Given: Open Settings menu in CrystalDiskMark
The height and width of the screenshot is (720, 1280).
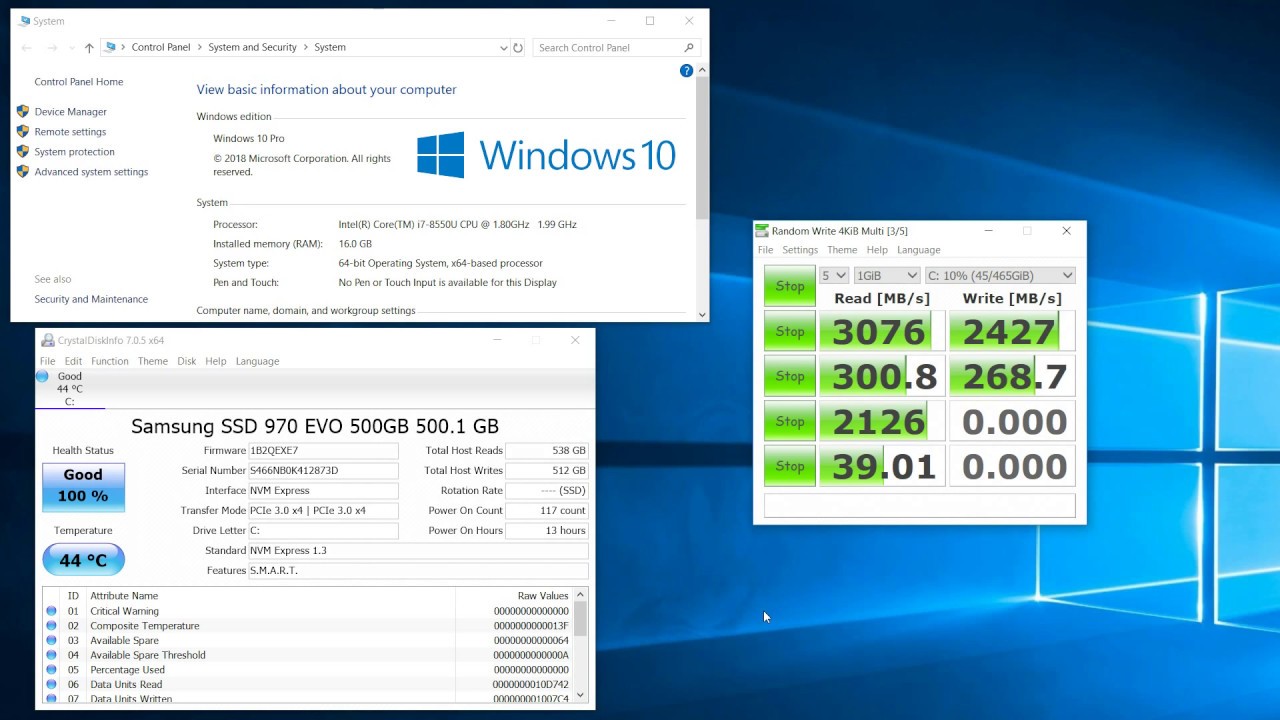Looking at the screenshot, I should click(x=800, y=250).
